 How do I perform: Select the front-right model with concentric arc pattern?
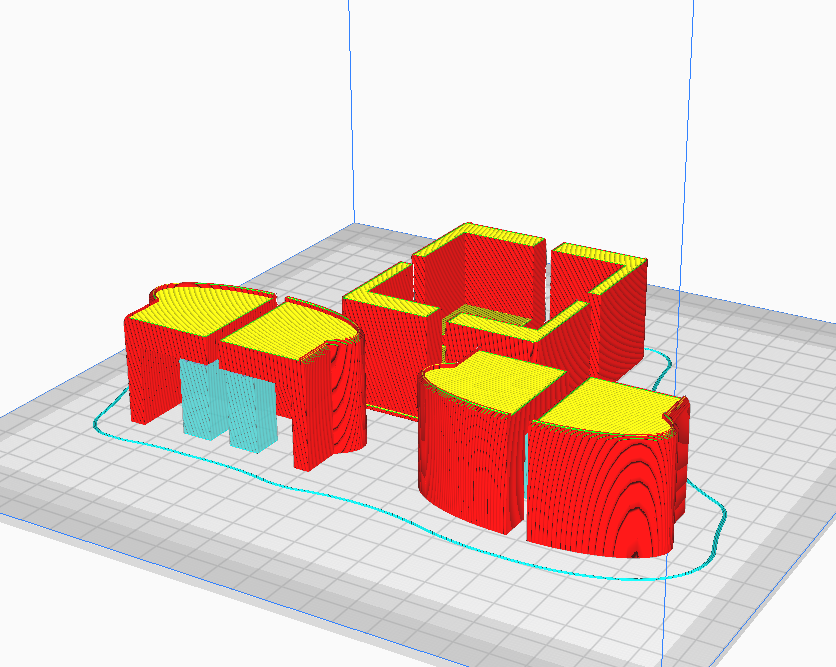pos(607,469)
